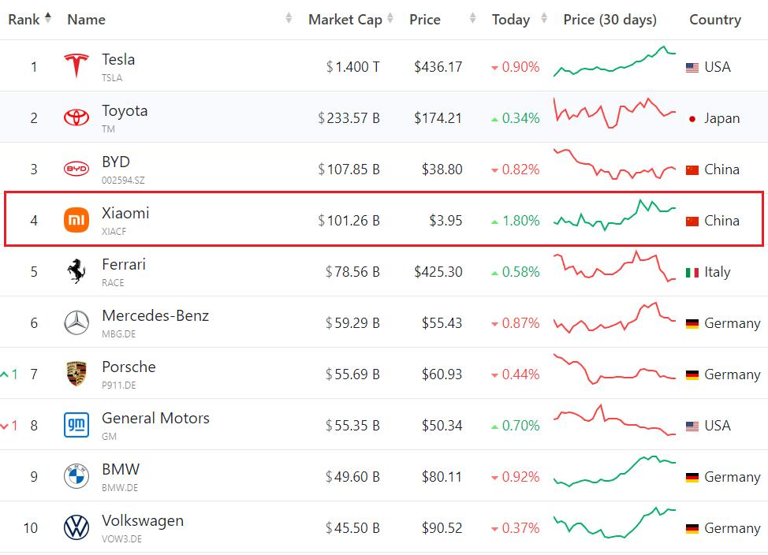Click the China flag in BYD row
Viewport: 768px width, 555px height.
pos(692,170)
